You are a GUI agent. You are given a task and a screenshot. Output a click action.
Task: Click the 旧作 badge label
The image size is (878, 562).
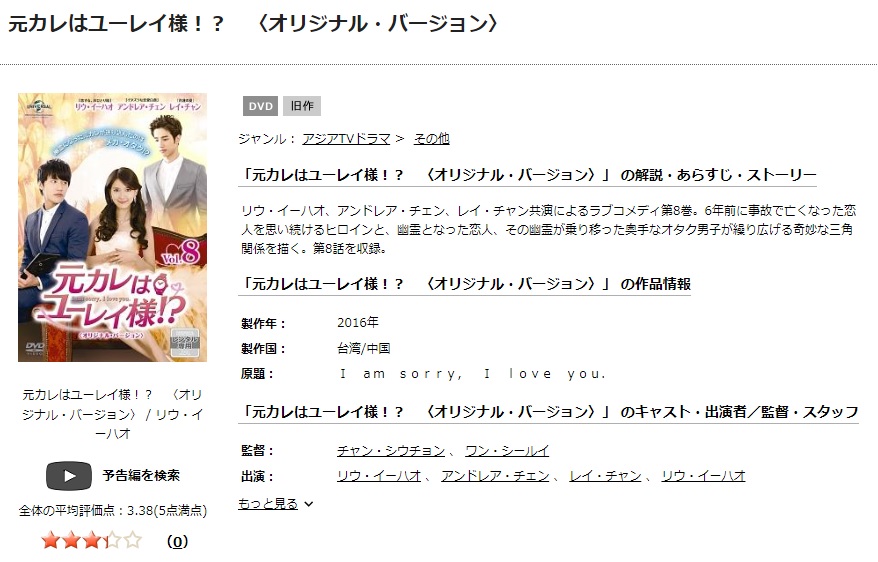(302, 106)
